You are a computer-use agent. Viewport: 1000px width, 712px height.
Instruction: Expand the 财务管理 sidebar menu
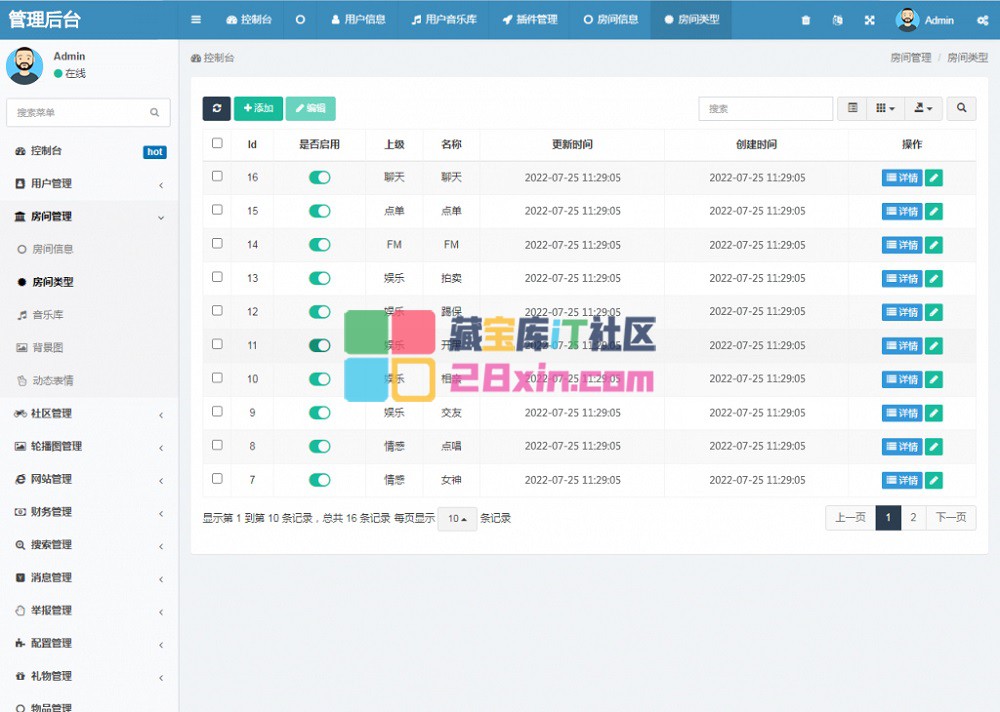(88, 512)
